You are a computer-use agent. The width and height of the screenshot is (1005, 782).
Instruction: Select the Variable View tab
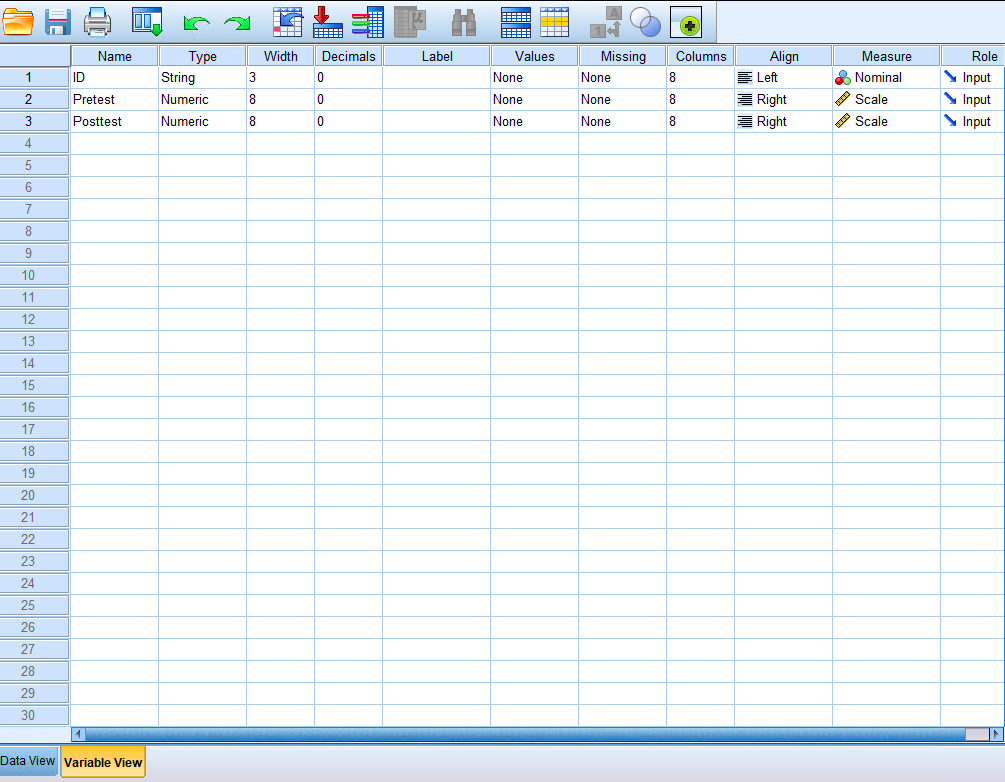(103, 762)
